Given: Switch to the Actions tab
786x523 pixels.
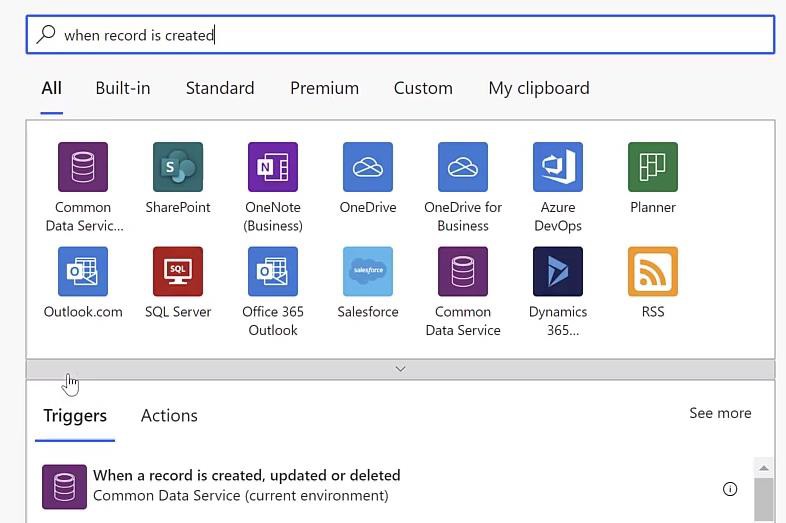Looking at the screenshot, I should coord(169,416).
